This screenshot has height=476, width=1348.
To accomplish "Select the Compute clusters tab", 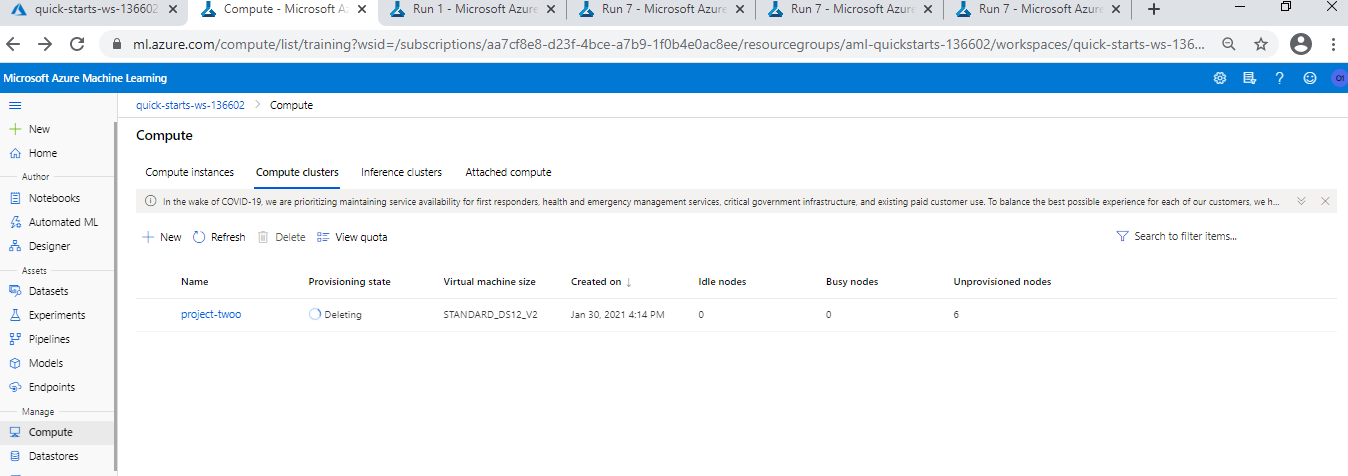I will (x=297, y=172).
